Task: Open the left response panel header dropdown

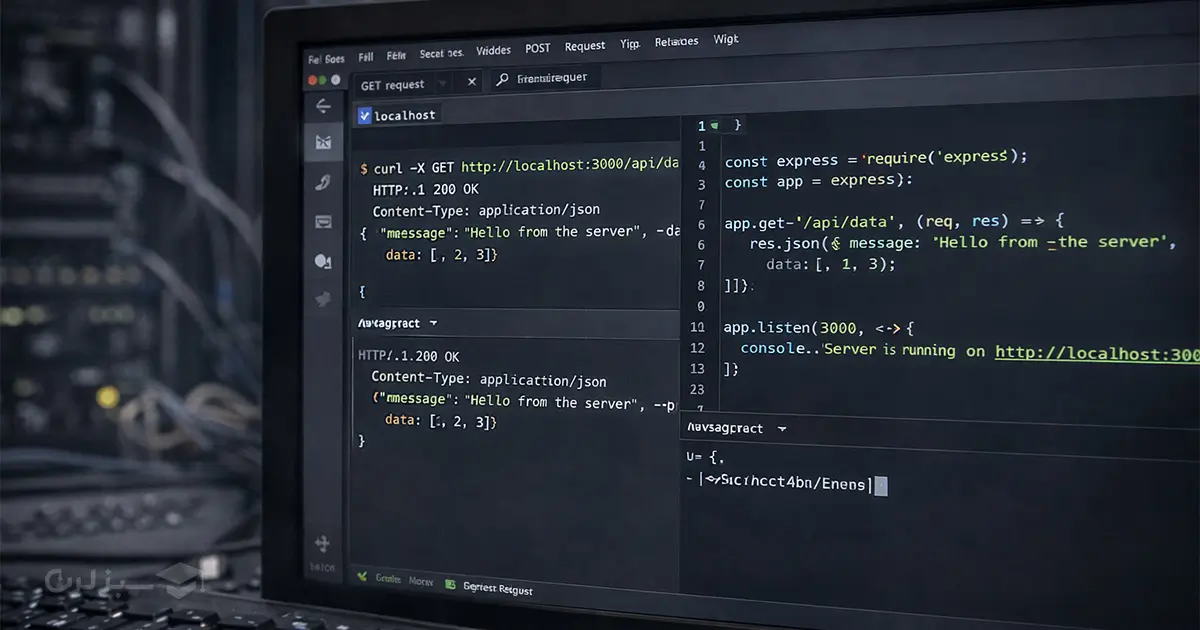Action: [x=433, y=324]
